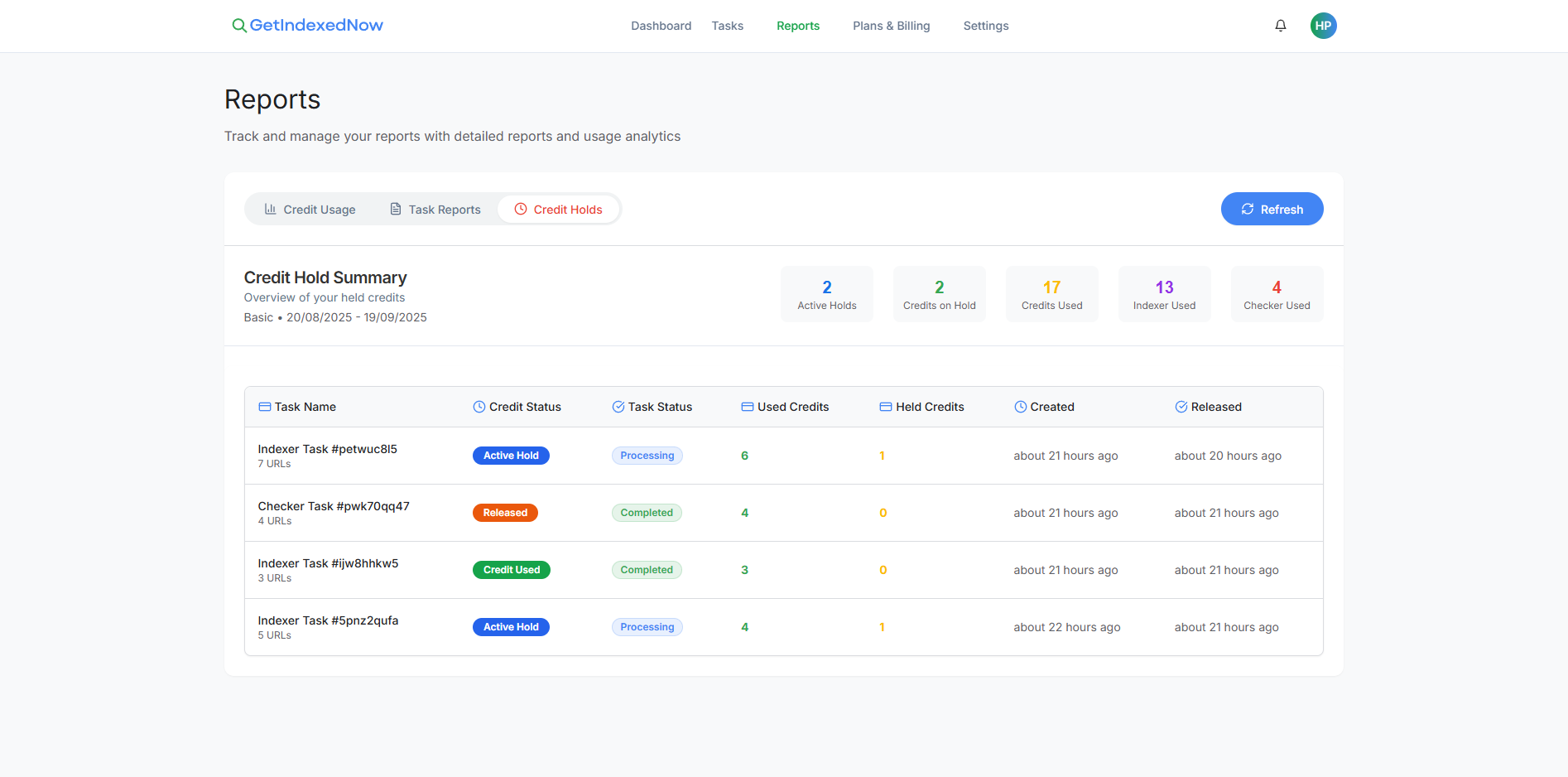Click the Released badge on Checker Task #pwk70qq47

(505, 512)
